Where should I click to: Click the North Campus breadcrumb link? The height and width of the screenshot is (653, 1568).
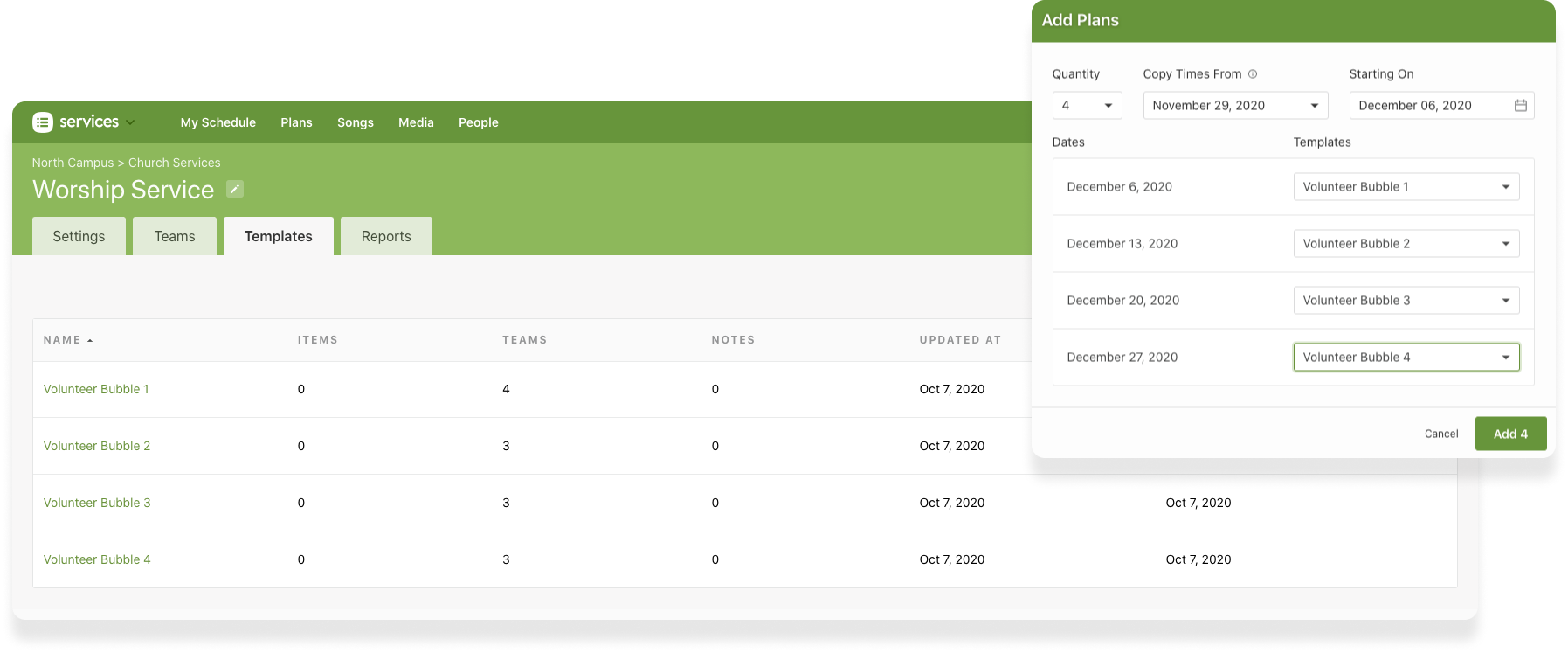point(73,163)
